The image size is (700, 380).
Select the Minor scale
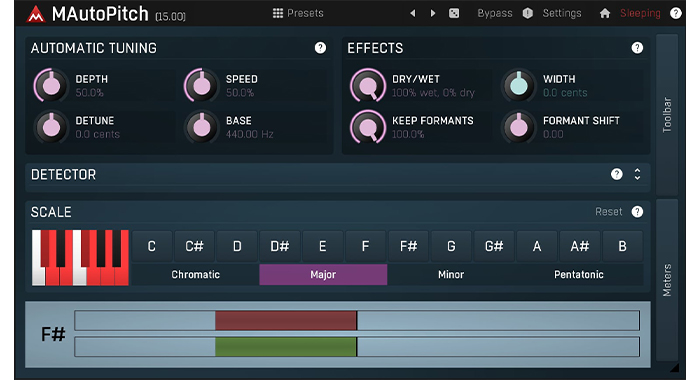(451, 275)
